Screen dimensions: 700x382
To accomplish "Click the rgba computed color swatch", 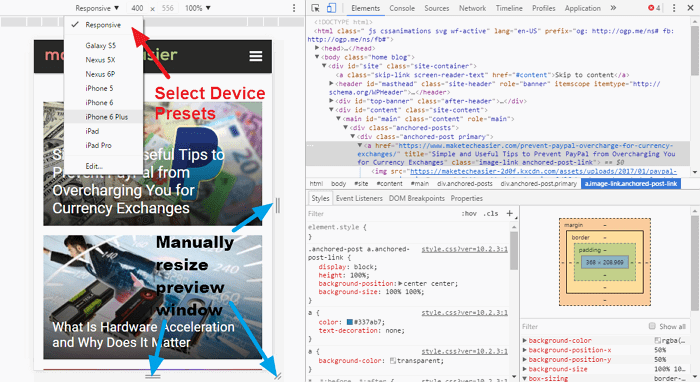I will pos(658,340).
